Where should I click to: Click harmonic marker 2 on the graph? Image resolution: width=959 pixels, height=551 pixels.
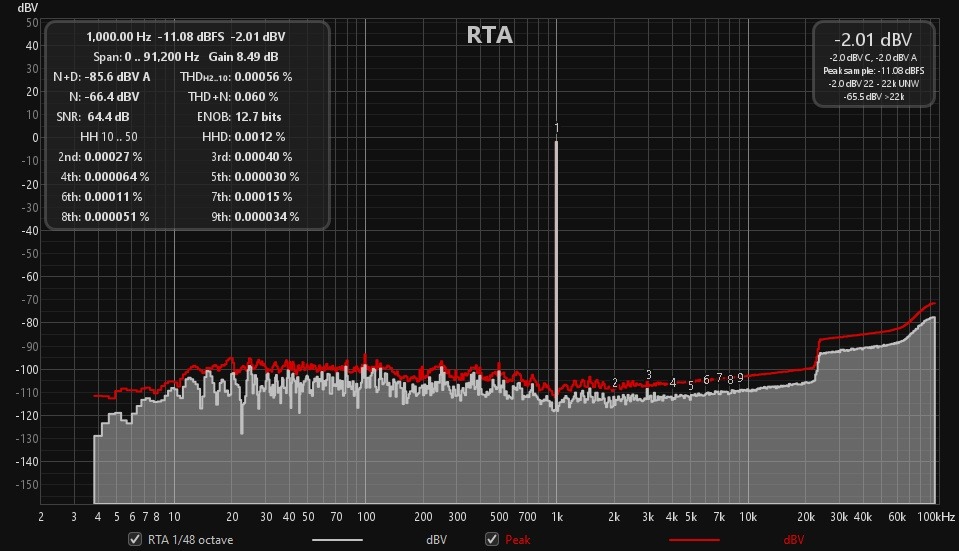[x=615, y=383]
